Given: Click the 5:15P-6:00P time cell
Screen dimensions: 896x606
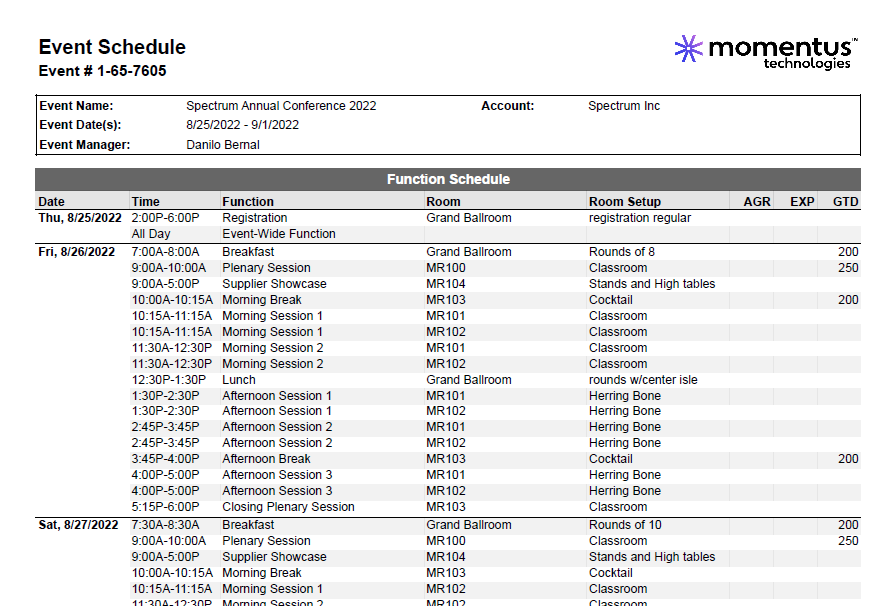Looking at the screenshot, I should (x=165, y=507).
